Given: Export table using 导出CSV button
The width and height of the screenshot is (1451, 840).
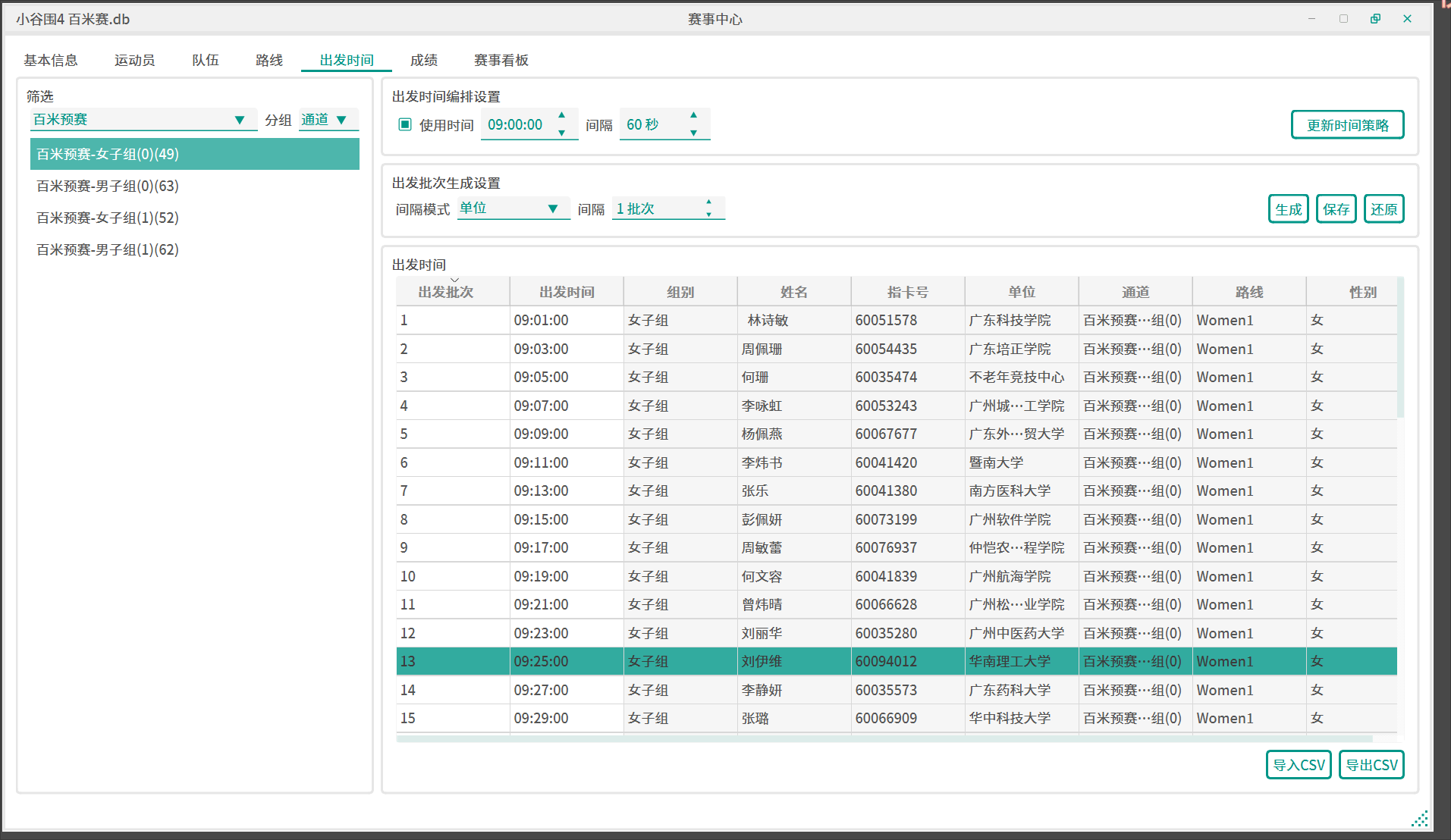Looking at the screenshot, I should coord(1371,765).
